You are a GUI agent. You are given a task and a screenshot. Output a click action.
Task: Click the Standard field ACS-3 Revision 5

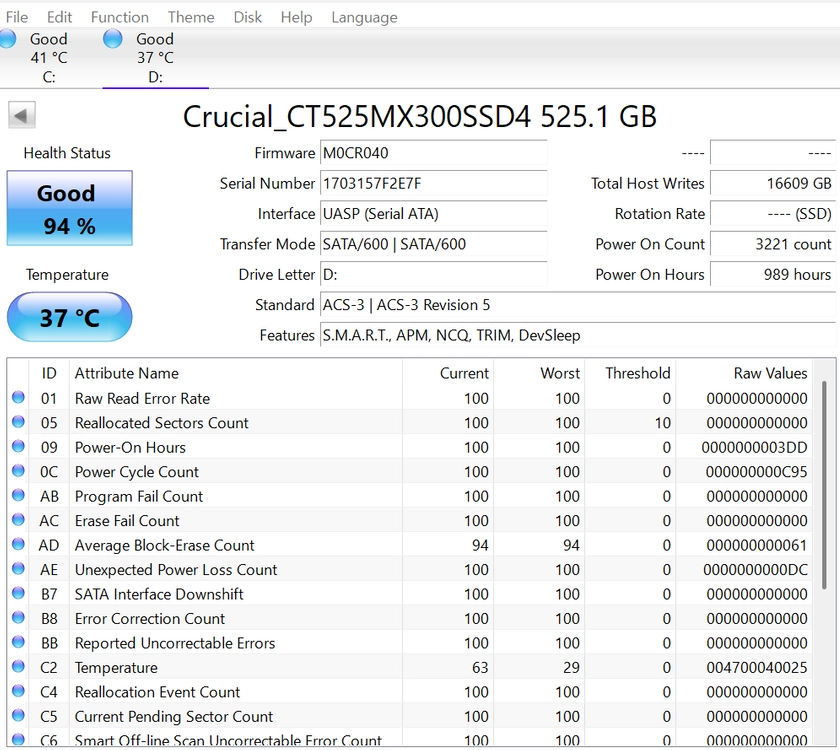pos(578,305)
